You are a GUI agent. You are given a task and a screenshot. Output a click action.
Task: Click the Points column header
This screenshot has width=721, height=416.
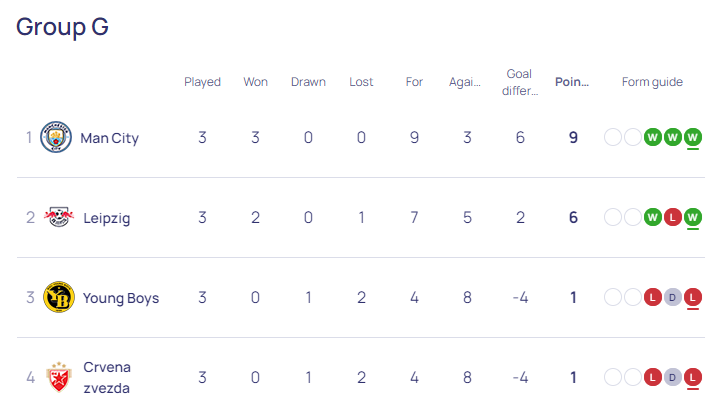pyautogui.click(x=572, y=82)
